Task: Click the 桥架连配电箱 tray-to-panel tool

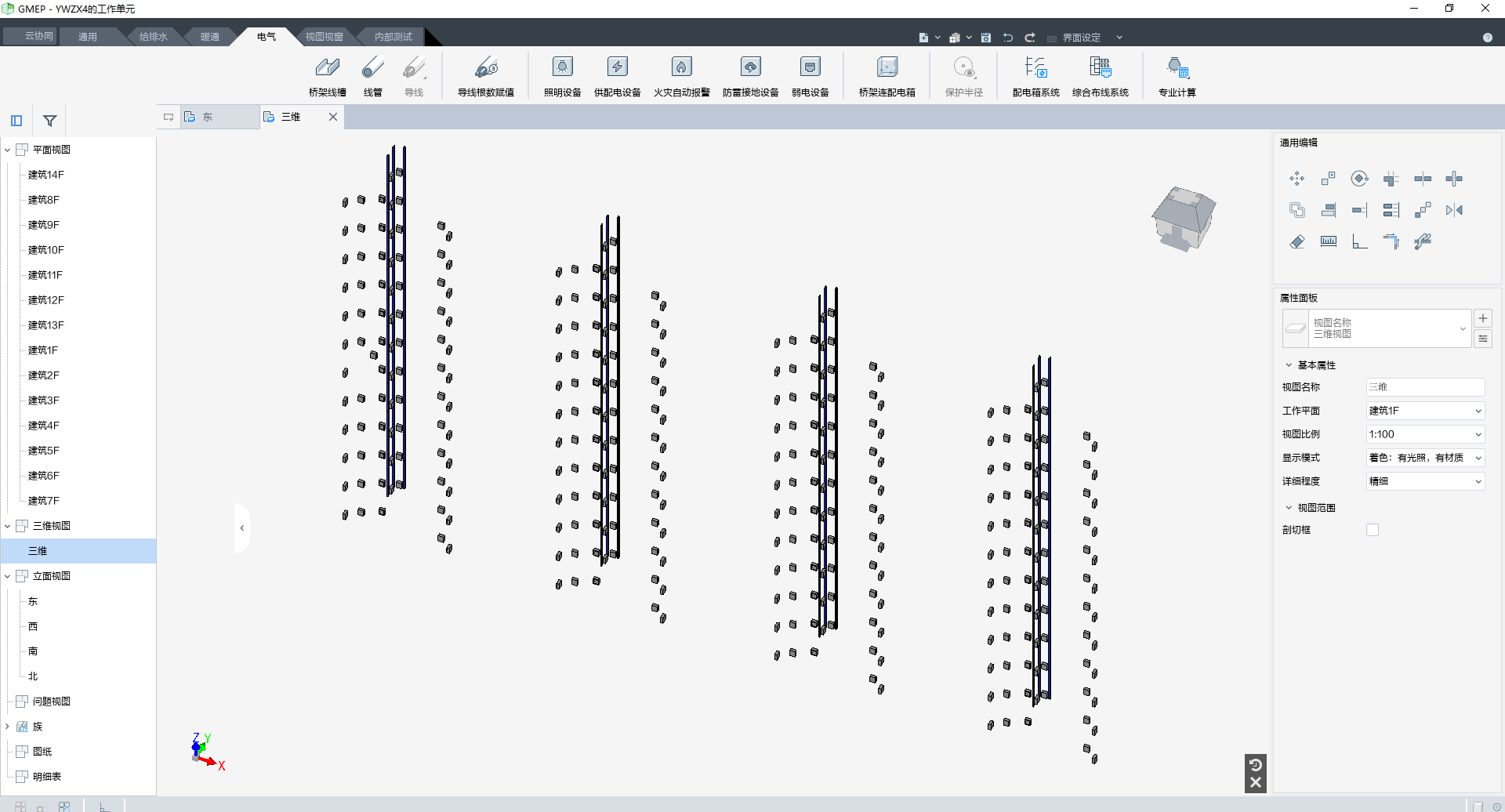Action: (x=887, y=76)
